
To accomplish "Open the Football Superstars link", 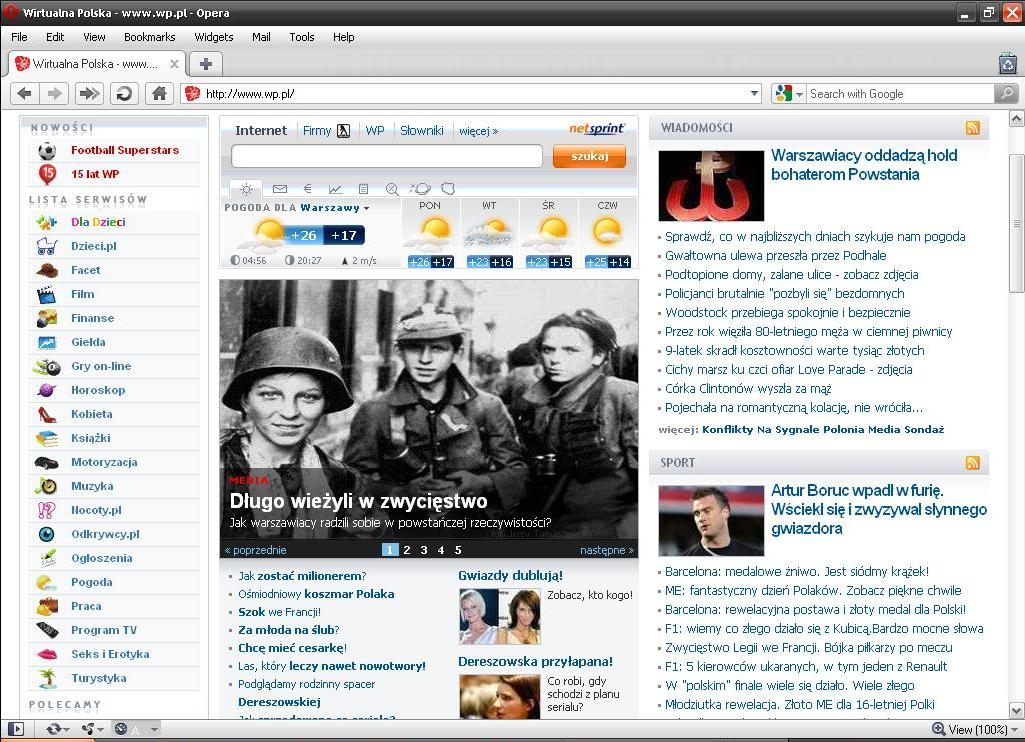I will pos(124,150).
